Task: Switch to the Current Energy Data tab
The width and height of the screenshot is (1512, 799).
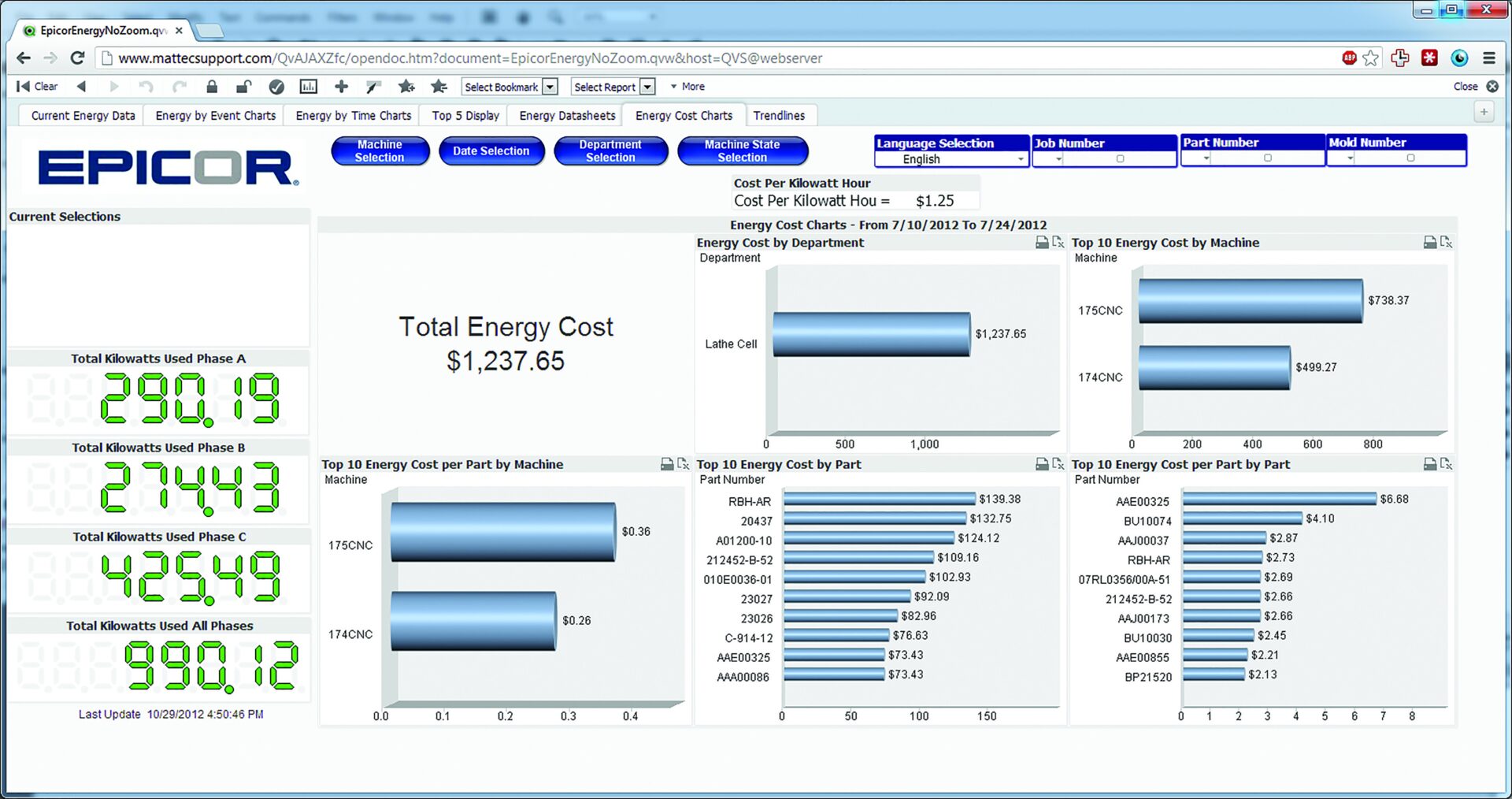Action: [83, 116]
